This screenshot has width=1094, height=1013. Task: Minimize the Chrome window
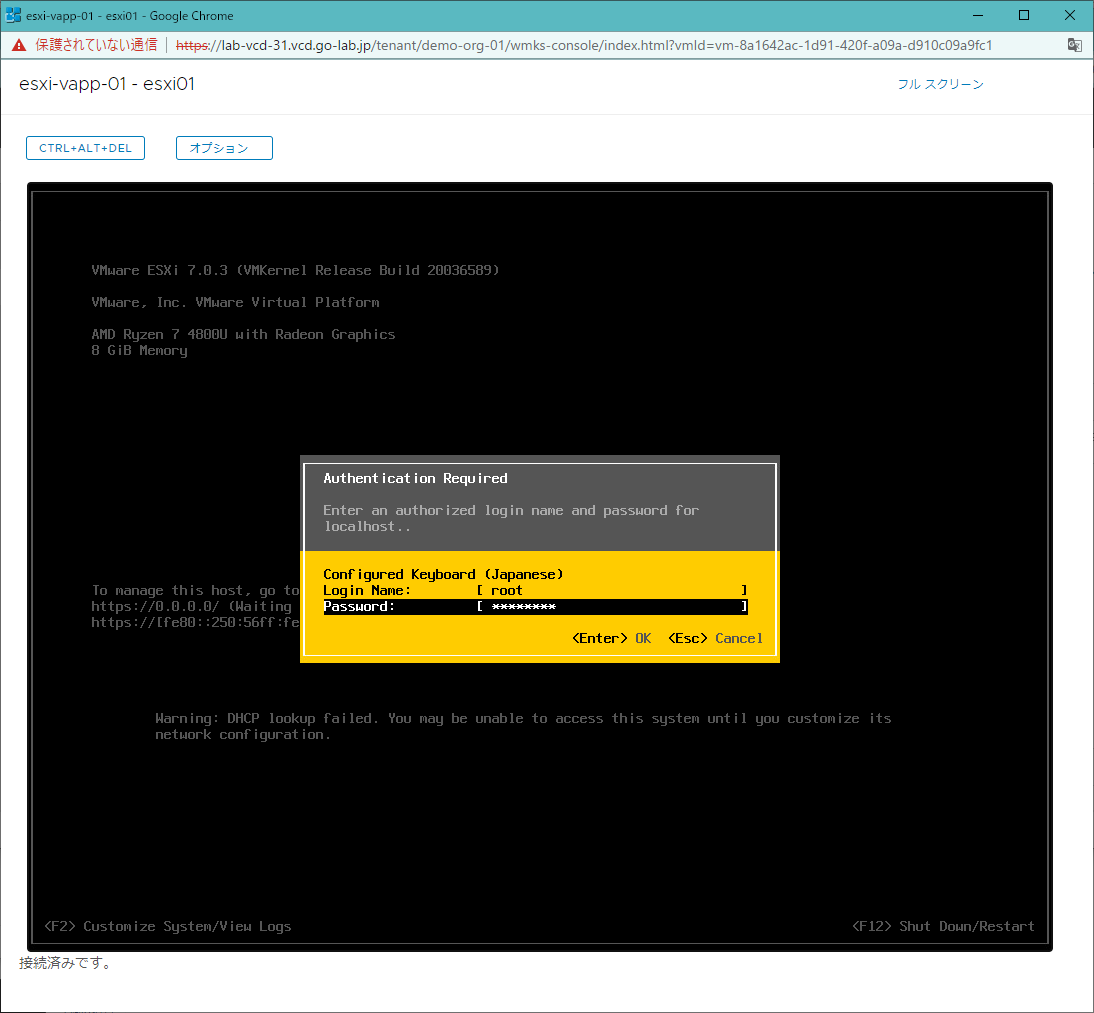click(977, 15)
